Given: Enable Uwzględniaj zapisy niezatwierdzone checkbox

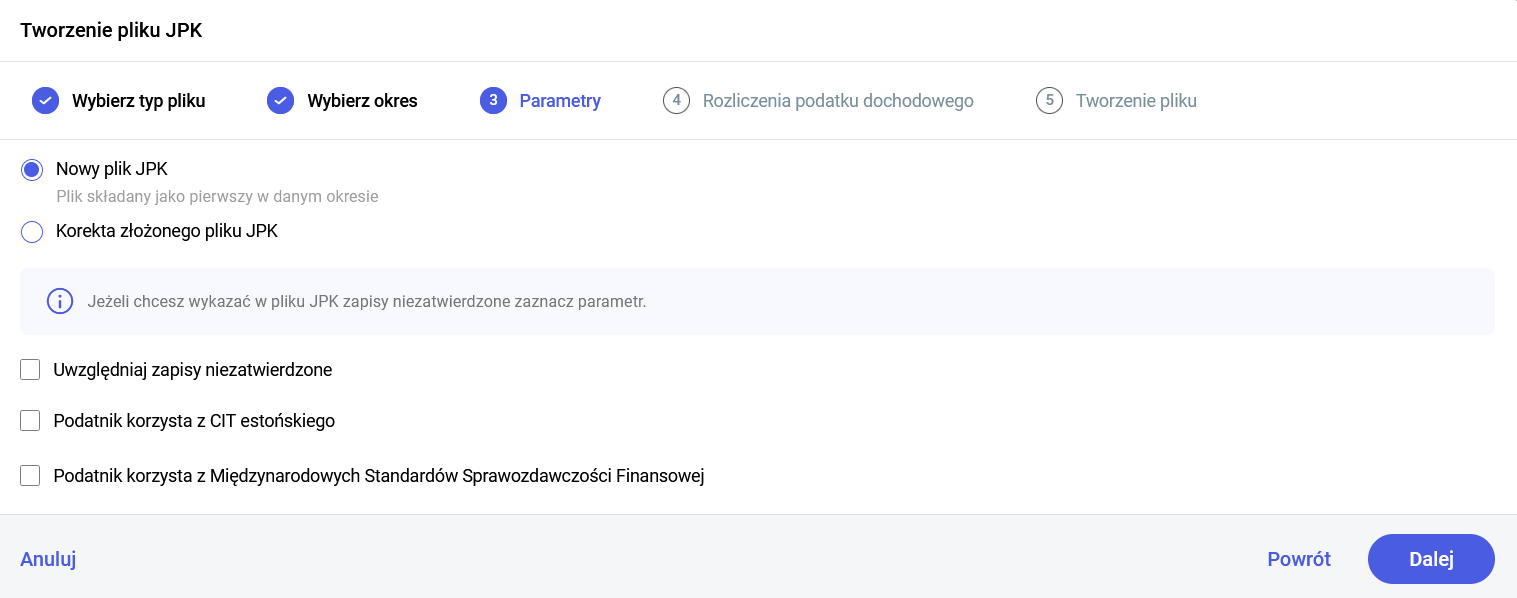Looking at the screenshot, I should 30,370.
